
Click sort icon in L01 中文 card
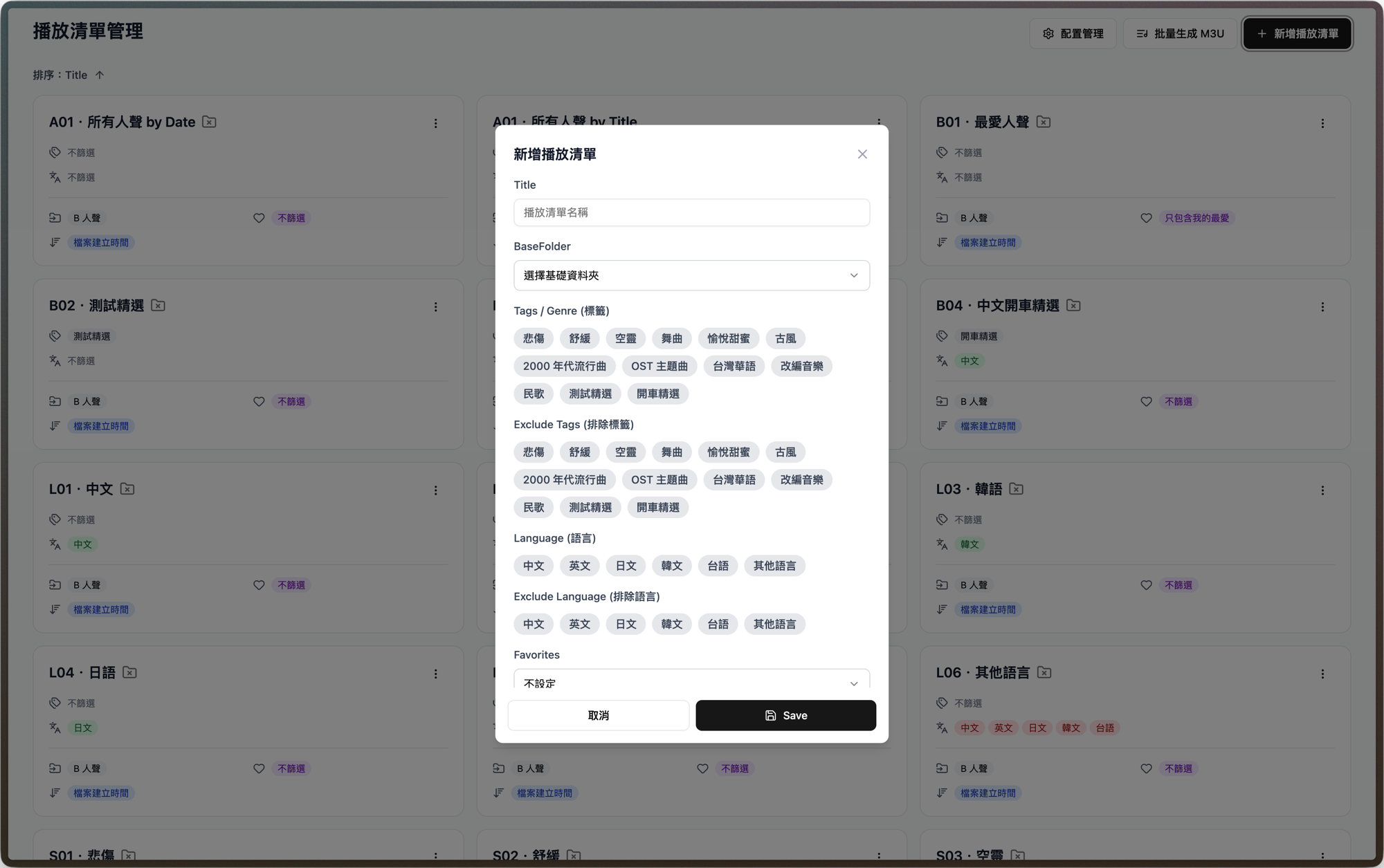coord(55,609)
